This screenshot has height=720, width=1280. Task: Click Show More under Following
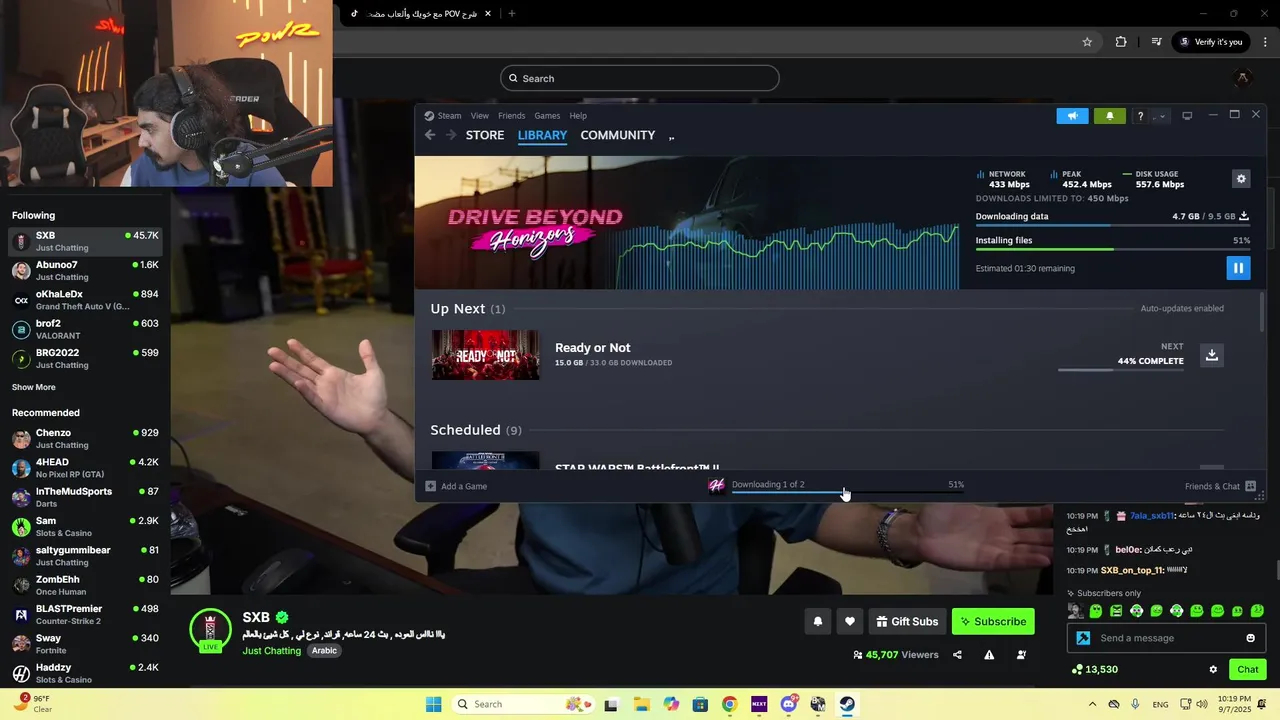[x=34, y=387]
